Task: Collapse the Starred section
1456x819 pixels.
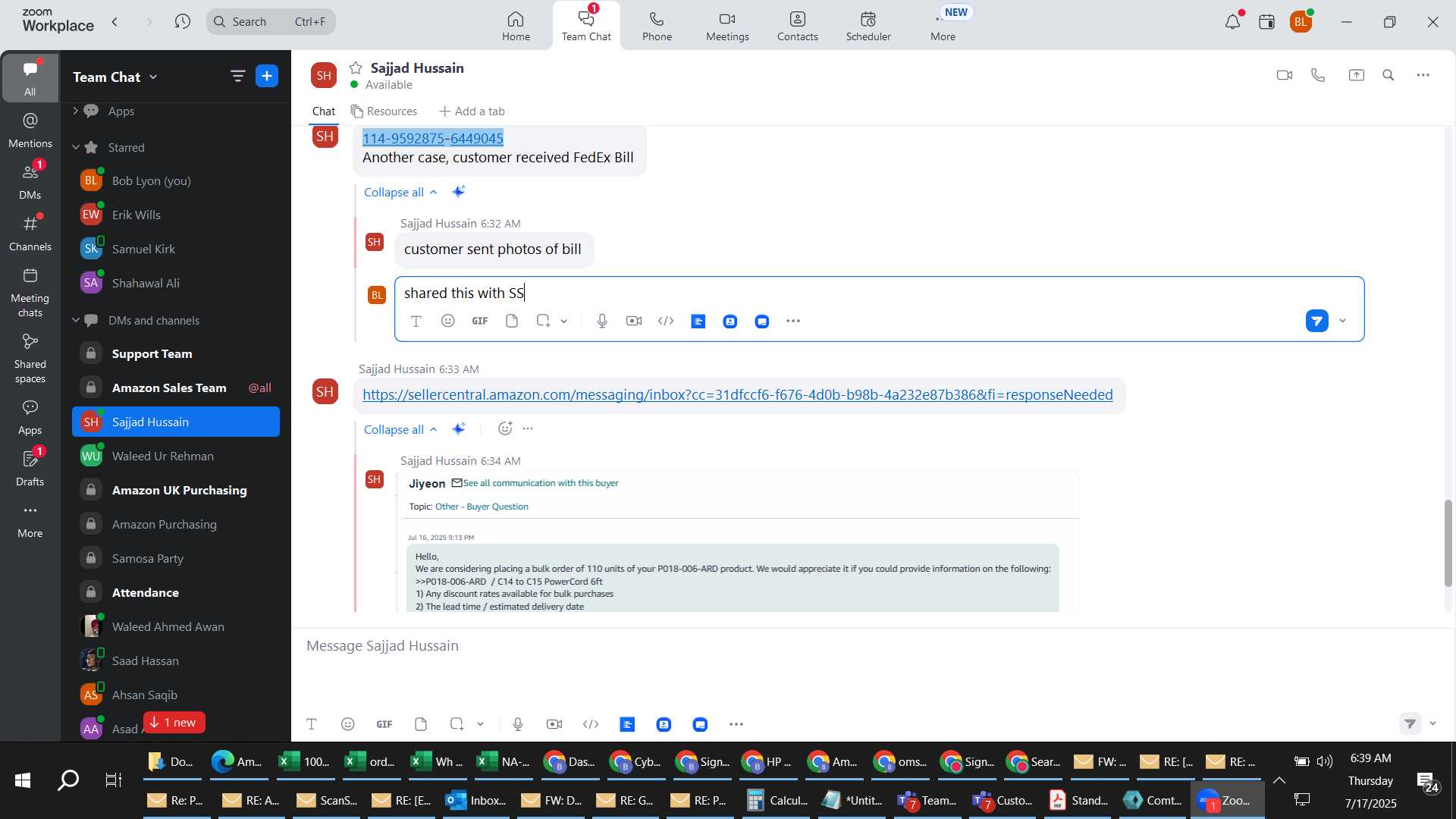Action: (75, 147)
